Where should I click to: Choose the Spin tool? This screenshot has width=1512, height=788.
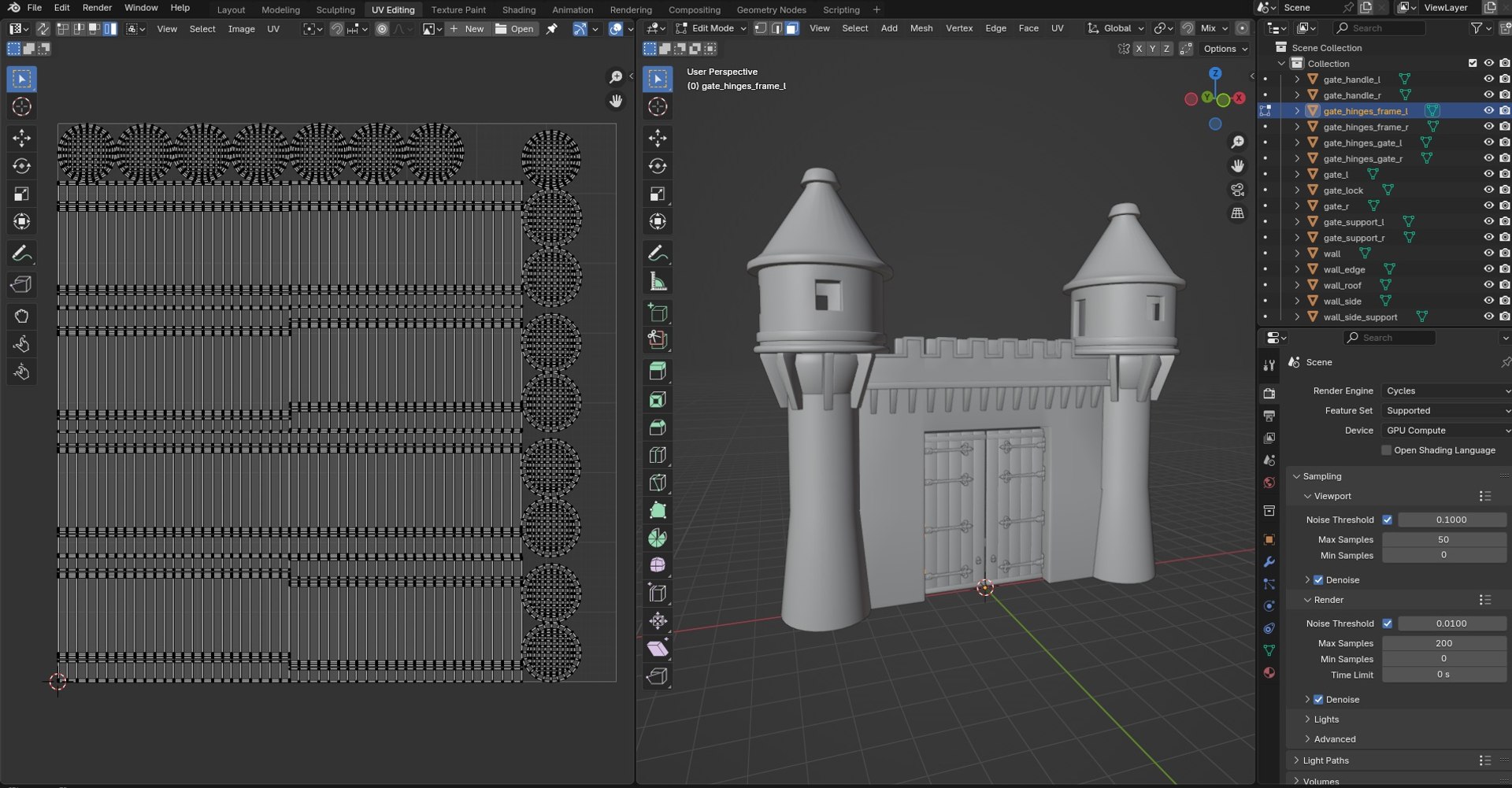tap(658, 538)
